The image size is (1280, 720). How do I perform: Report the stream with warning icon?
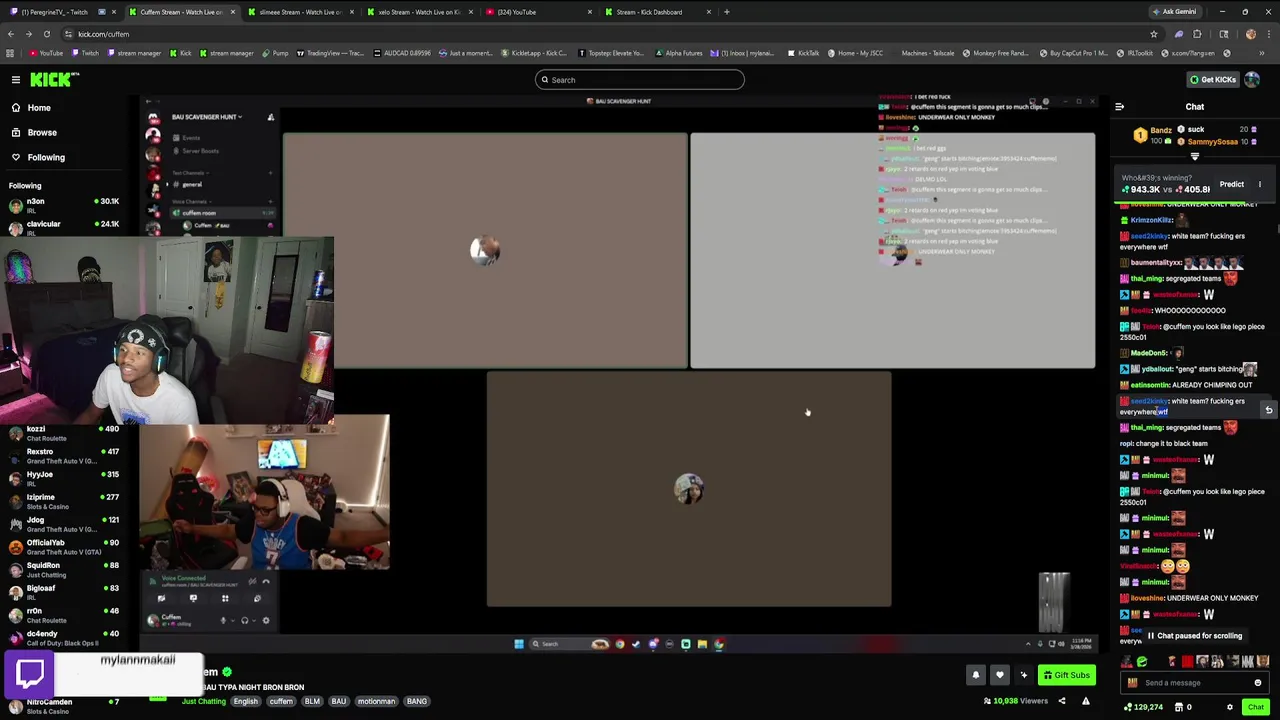click(1086, 701)
